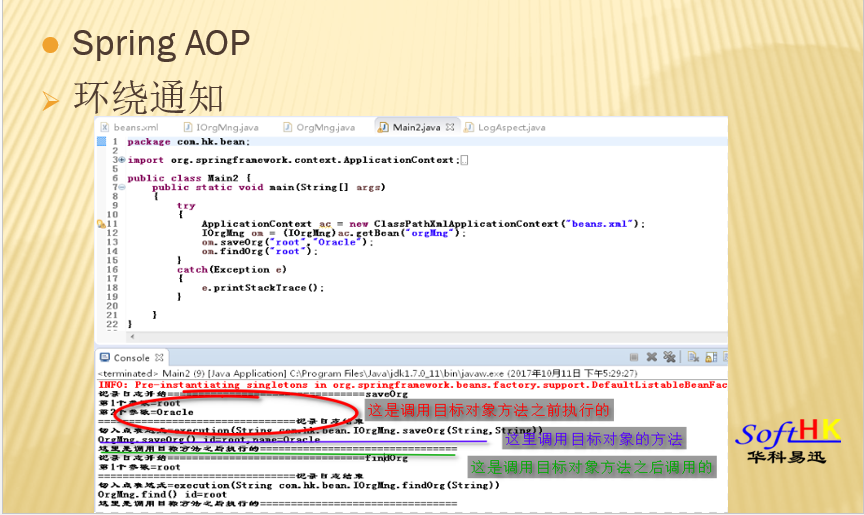Click 'public static void main' line
This screenshot has width=864, height=515.
click(x=269, y=187)
